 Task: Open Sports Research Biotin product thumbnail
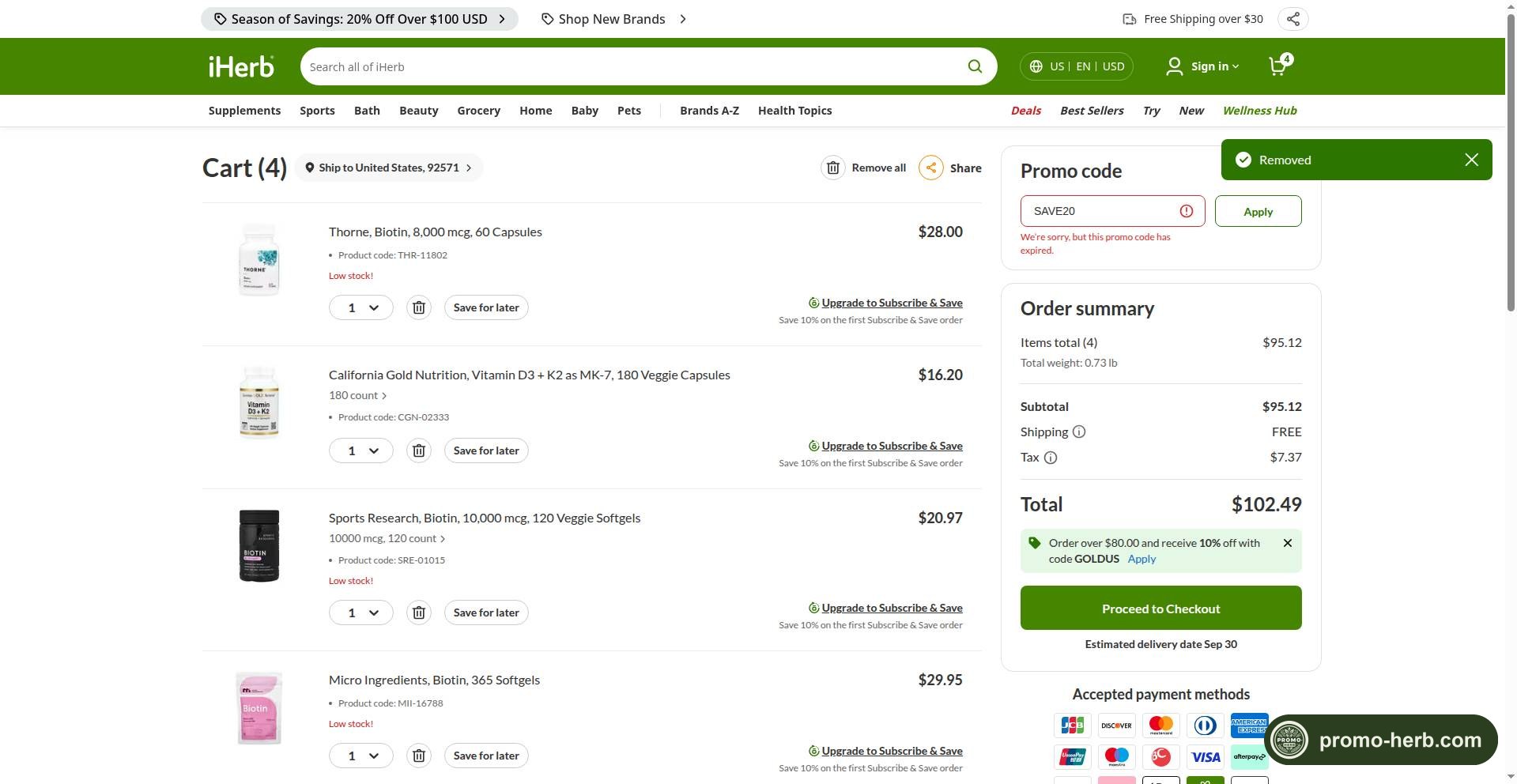point(259,546)
